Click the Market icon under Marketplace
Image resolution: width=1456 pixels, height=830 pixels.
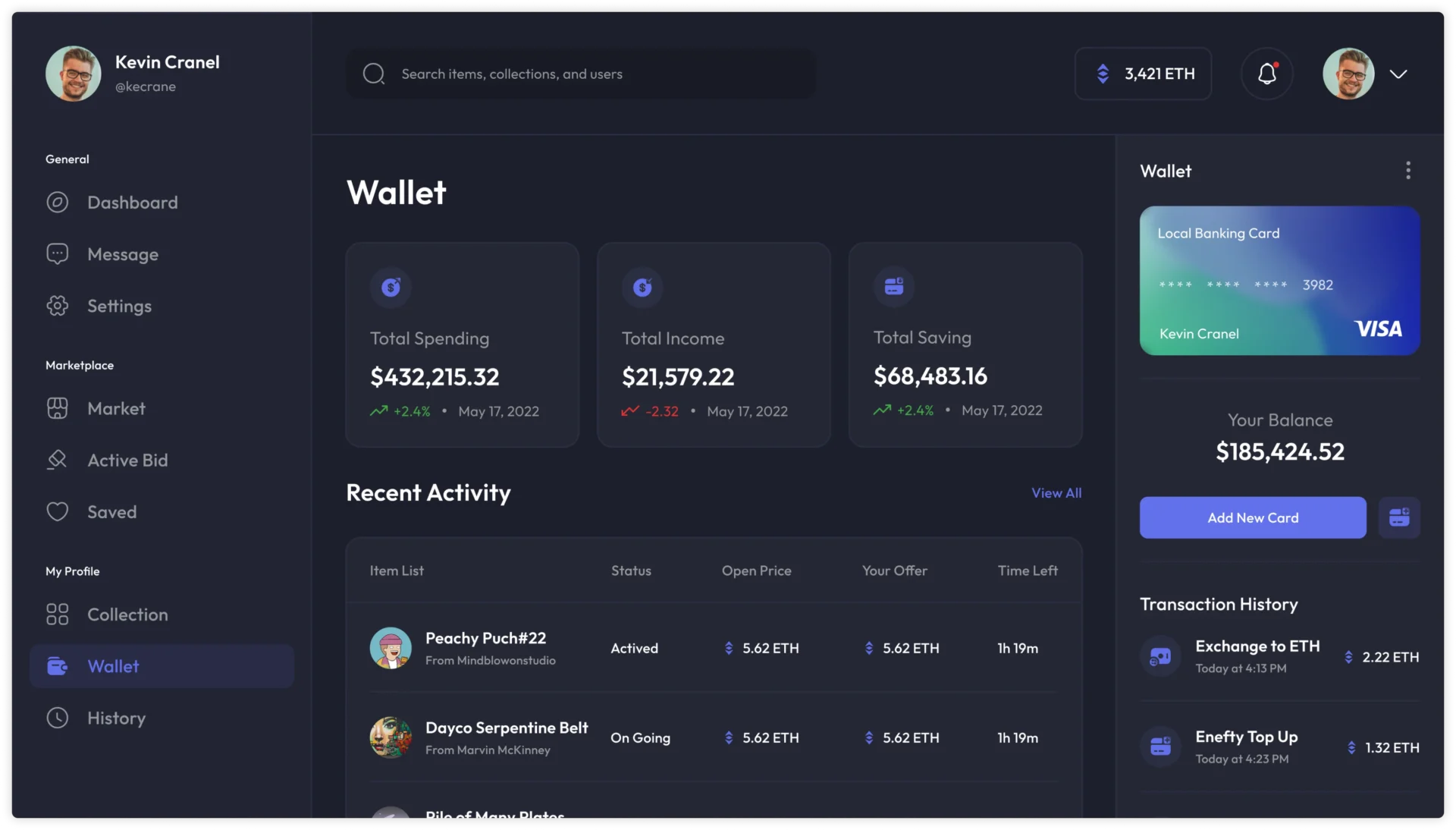pyautogui.click(x=58, y=408)
